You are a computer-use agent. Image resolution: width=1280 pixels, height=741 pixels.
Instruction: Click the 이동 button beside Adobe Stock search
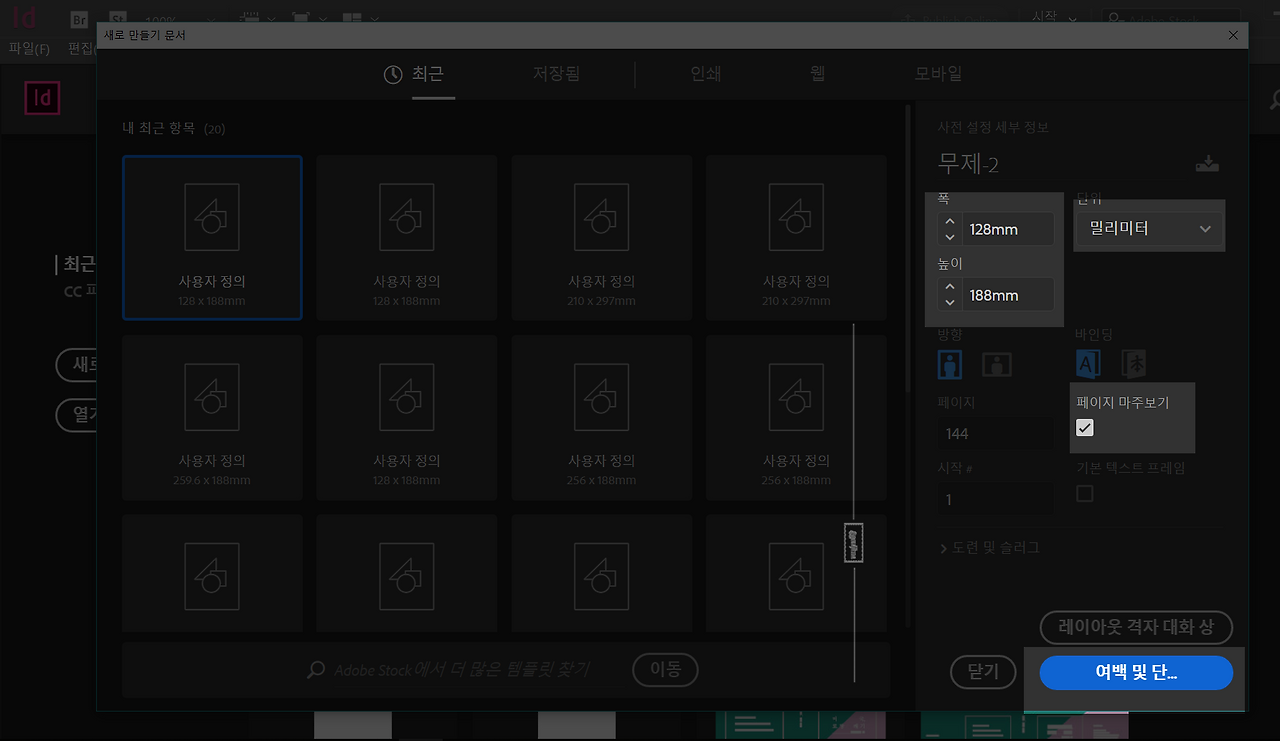click(666, 670)
